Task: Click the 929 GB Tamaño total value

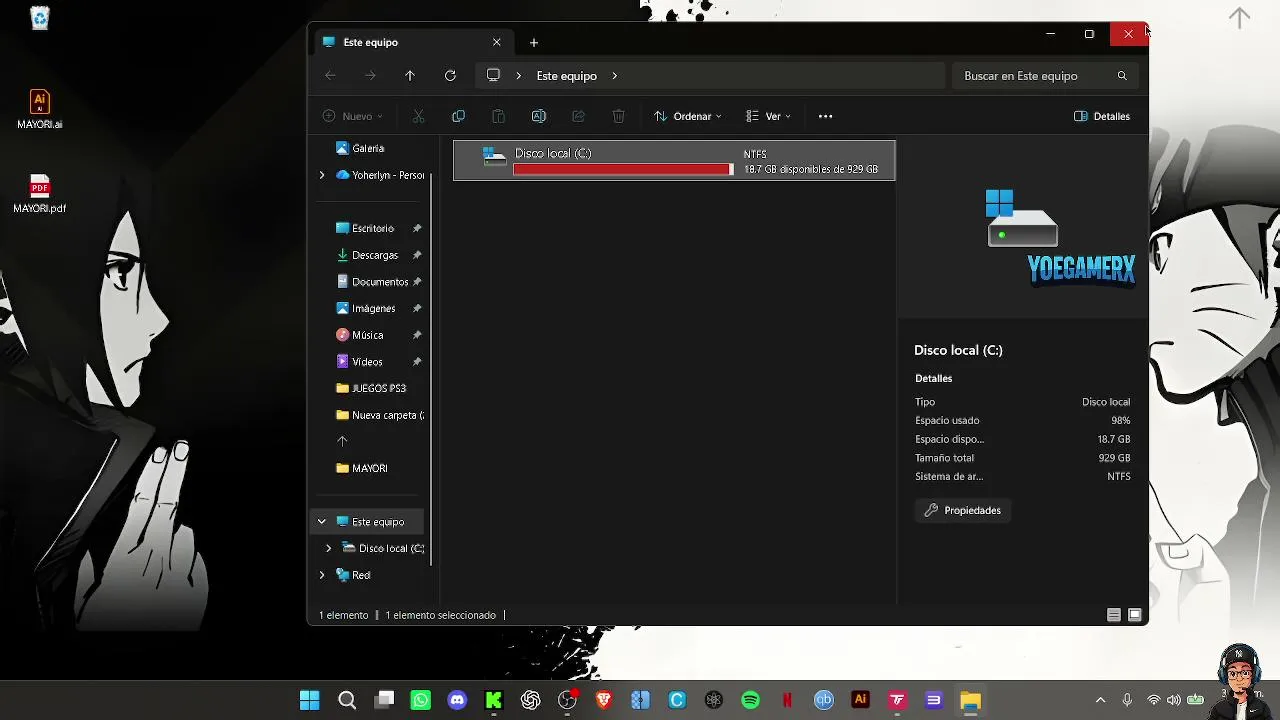Action: pyautogui.click(x=1114, y=458)
